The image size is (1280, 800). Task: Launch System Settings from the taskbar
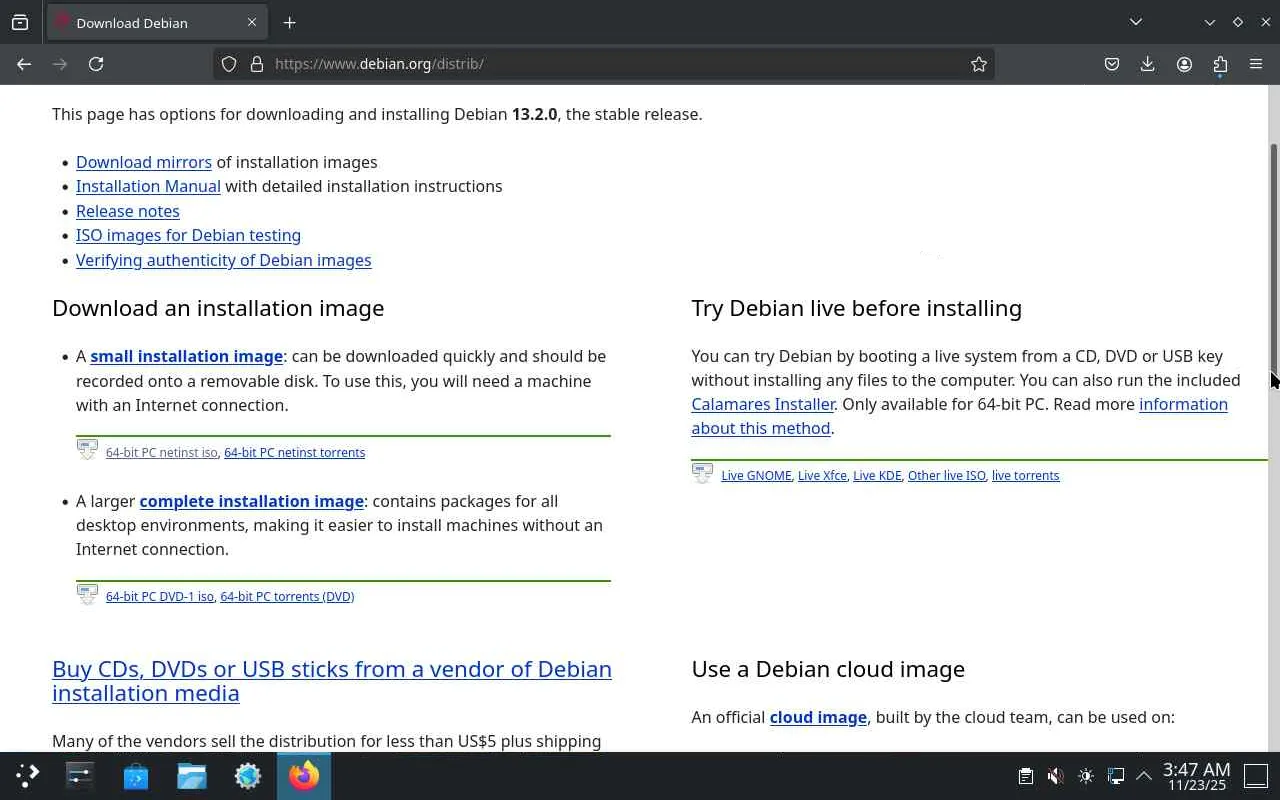pos(248,775)
